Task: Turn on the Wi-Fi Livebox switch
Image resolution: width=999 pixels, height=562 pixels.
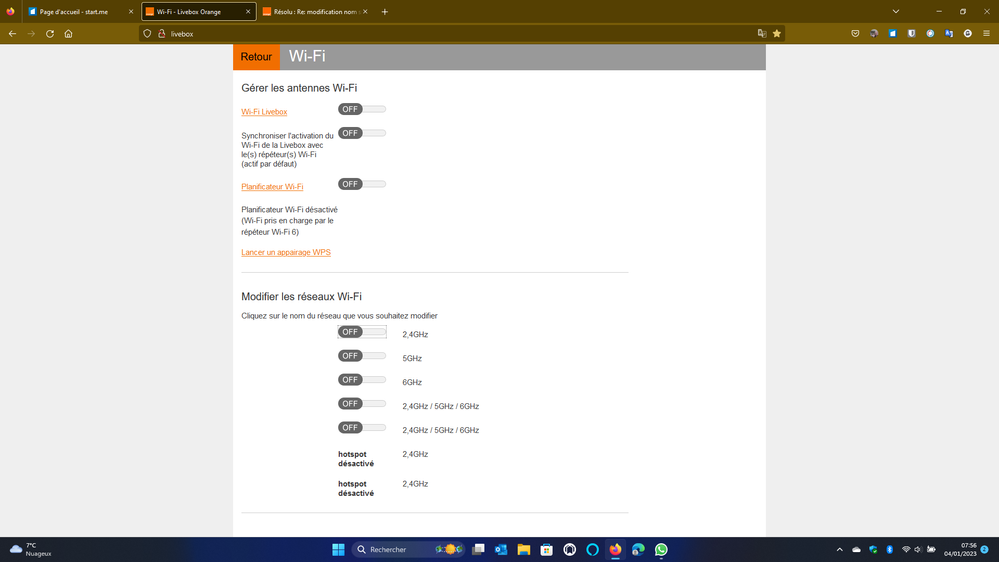Action: tap(361, 109)
